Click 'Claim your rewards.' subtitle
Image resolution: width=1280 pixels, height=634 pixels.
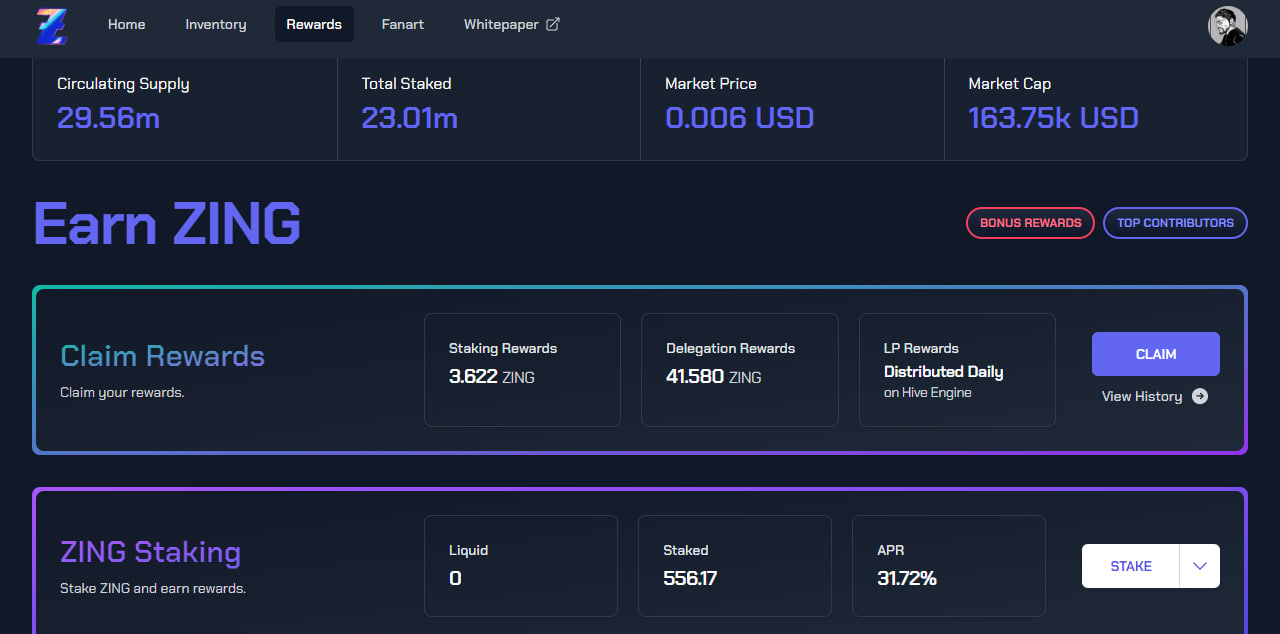point(122,392)
